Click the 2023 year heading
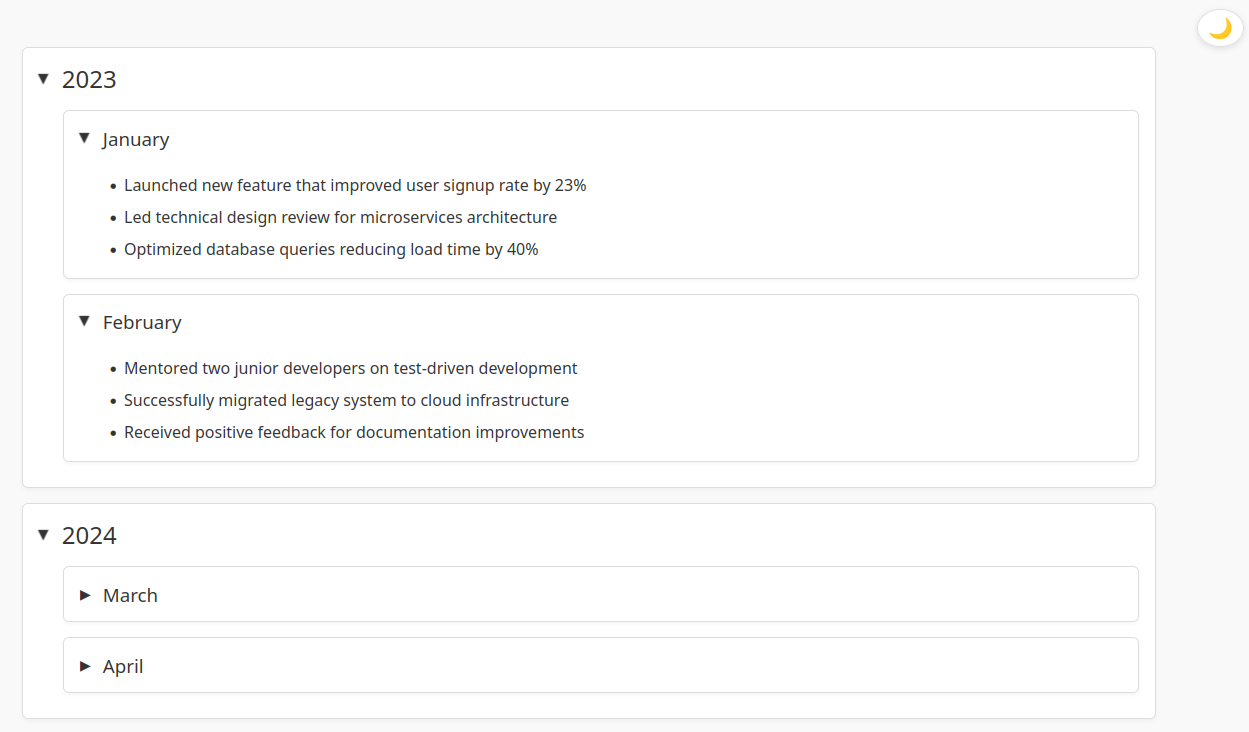The image size is (1249, 732). 89,80
